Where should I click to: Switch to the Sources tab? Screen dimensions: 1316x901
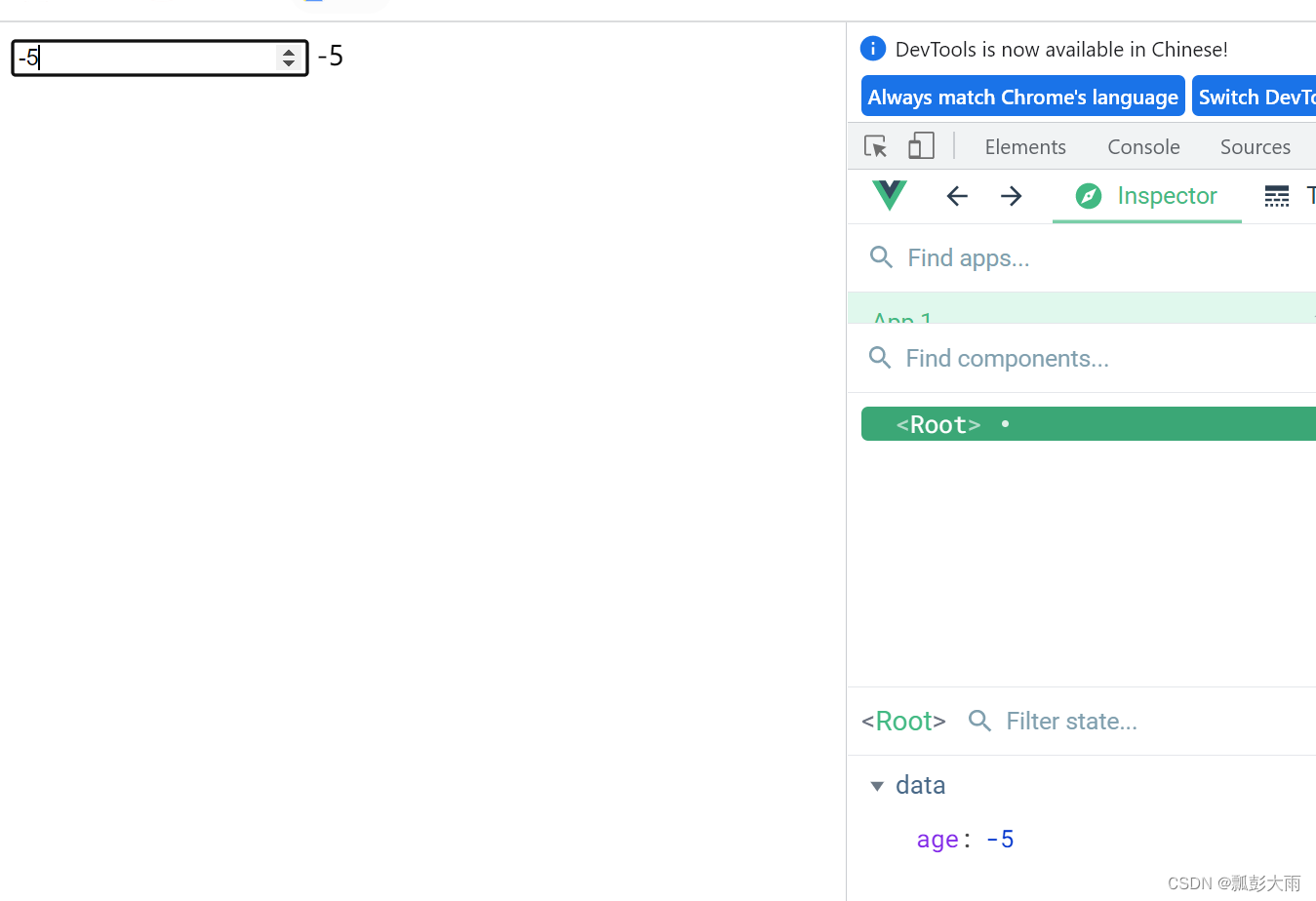click(1255, 146)
